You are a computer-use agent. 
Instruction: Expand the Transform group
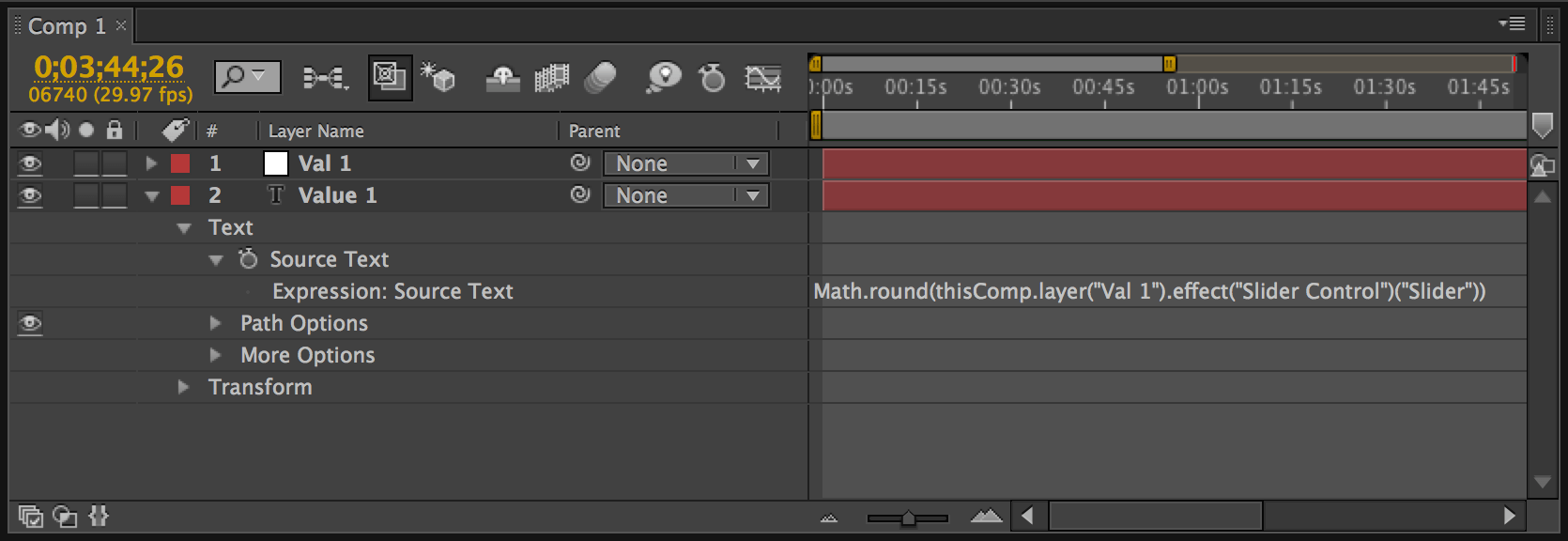coord(184,387)
